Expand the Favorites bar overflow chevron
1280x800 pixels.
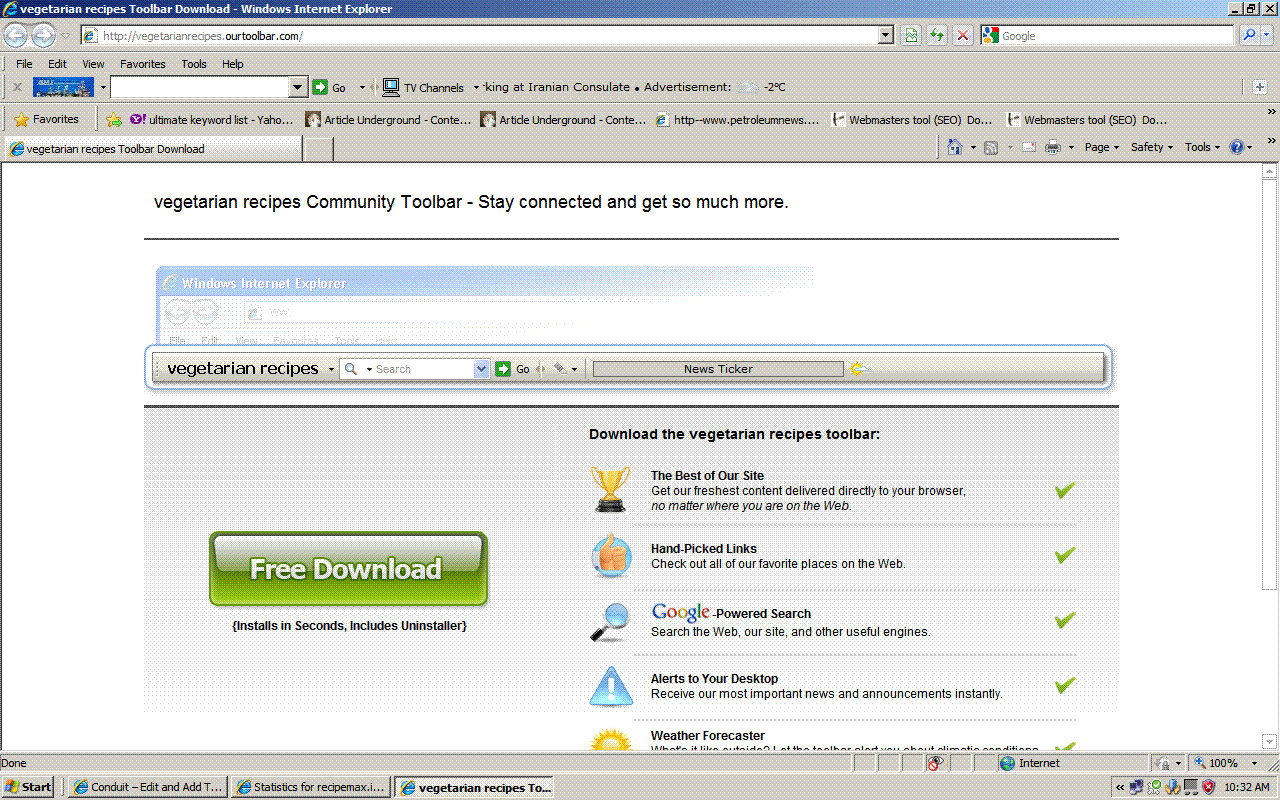pos(1271,112)
